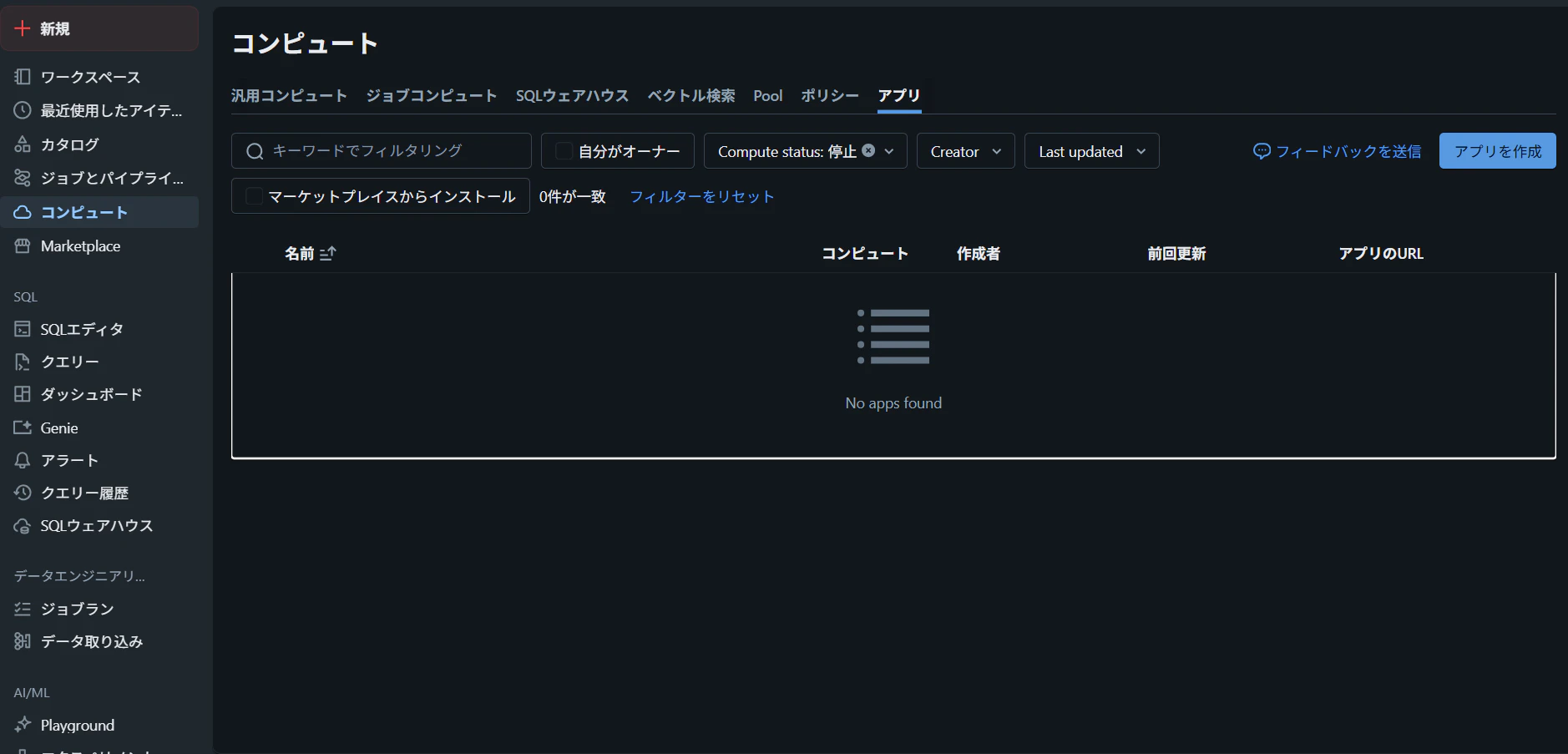Enable the マーケットプレイスからインストール checkbox

coord(254,196)
